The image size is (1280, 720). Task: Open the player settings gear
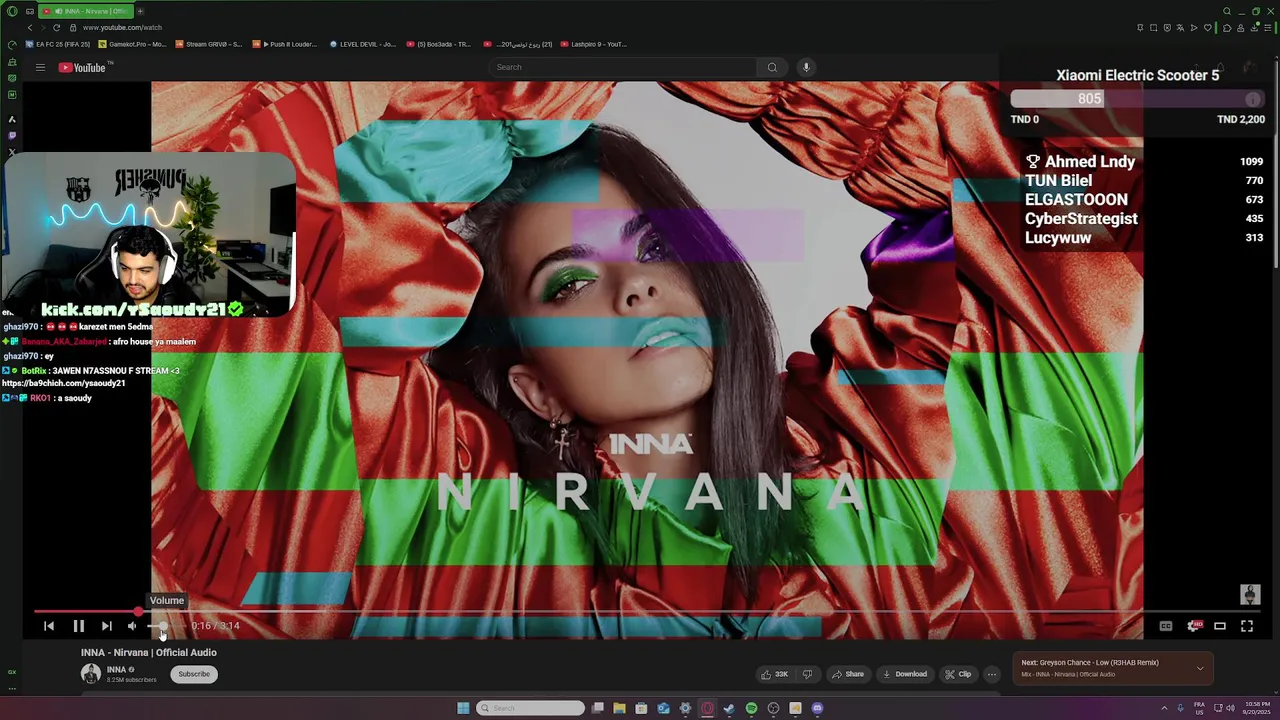tap(1193, 626)
